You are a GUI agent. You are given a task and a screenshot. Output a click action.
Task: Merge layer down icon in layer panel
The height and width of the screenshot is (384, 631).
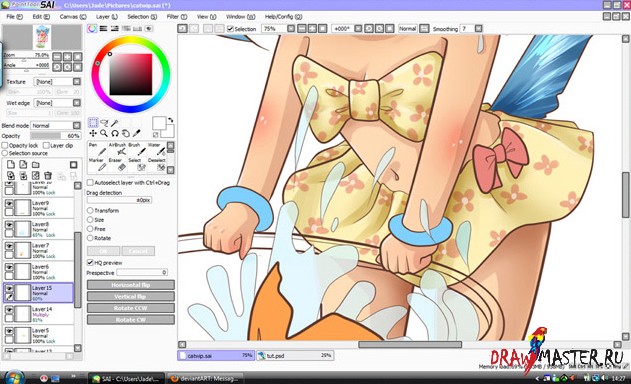pos(23,175)
